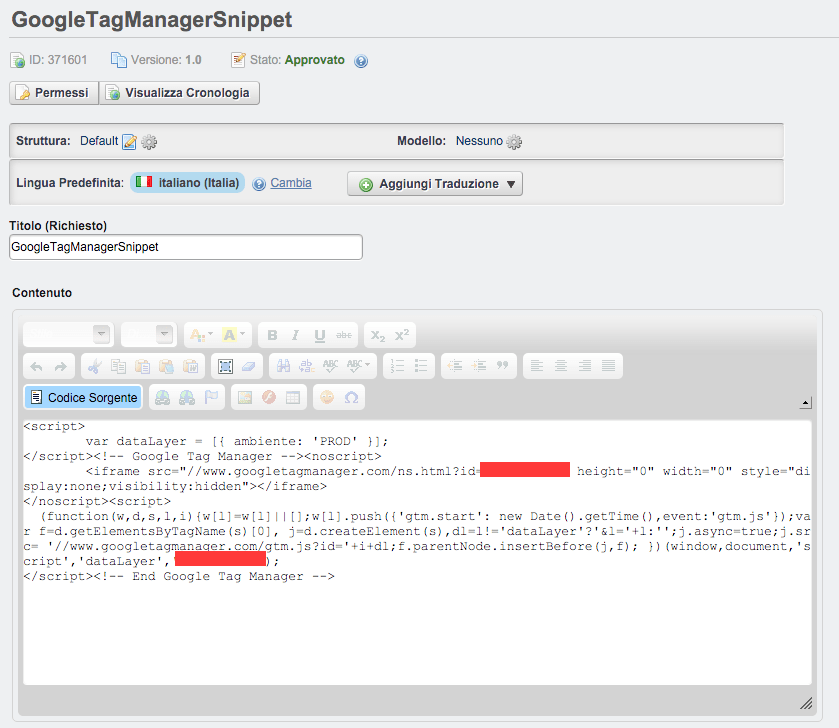The width and height of the screenshot is (839, 728).
Task: Collapse the editor toolbar arrow
Action: pyautogui.click(x=806, y=403)
